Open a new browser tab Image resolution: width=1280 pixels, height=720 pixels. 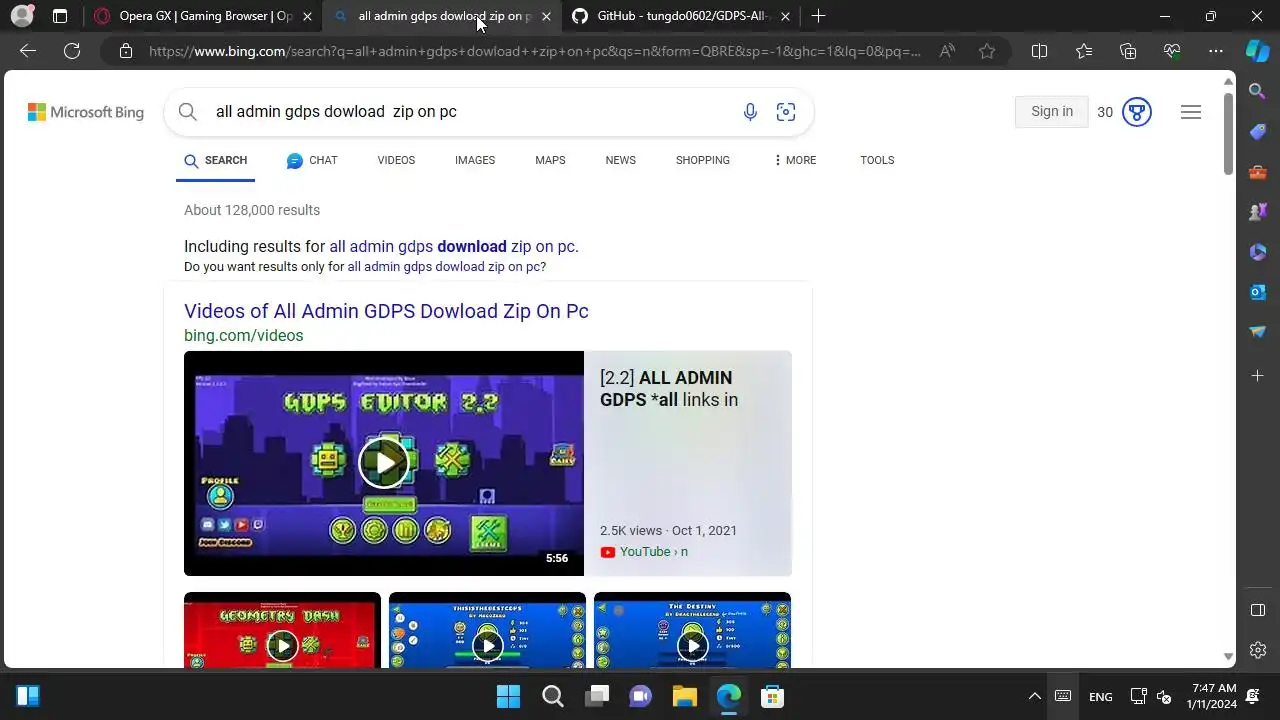pos(818,16)
